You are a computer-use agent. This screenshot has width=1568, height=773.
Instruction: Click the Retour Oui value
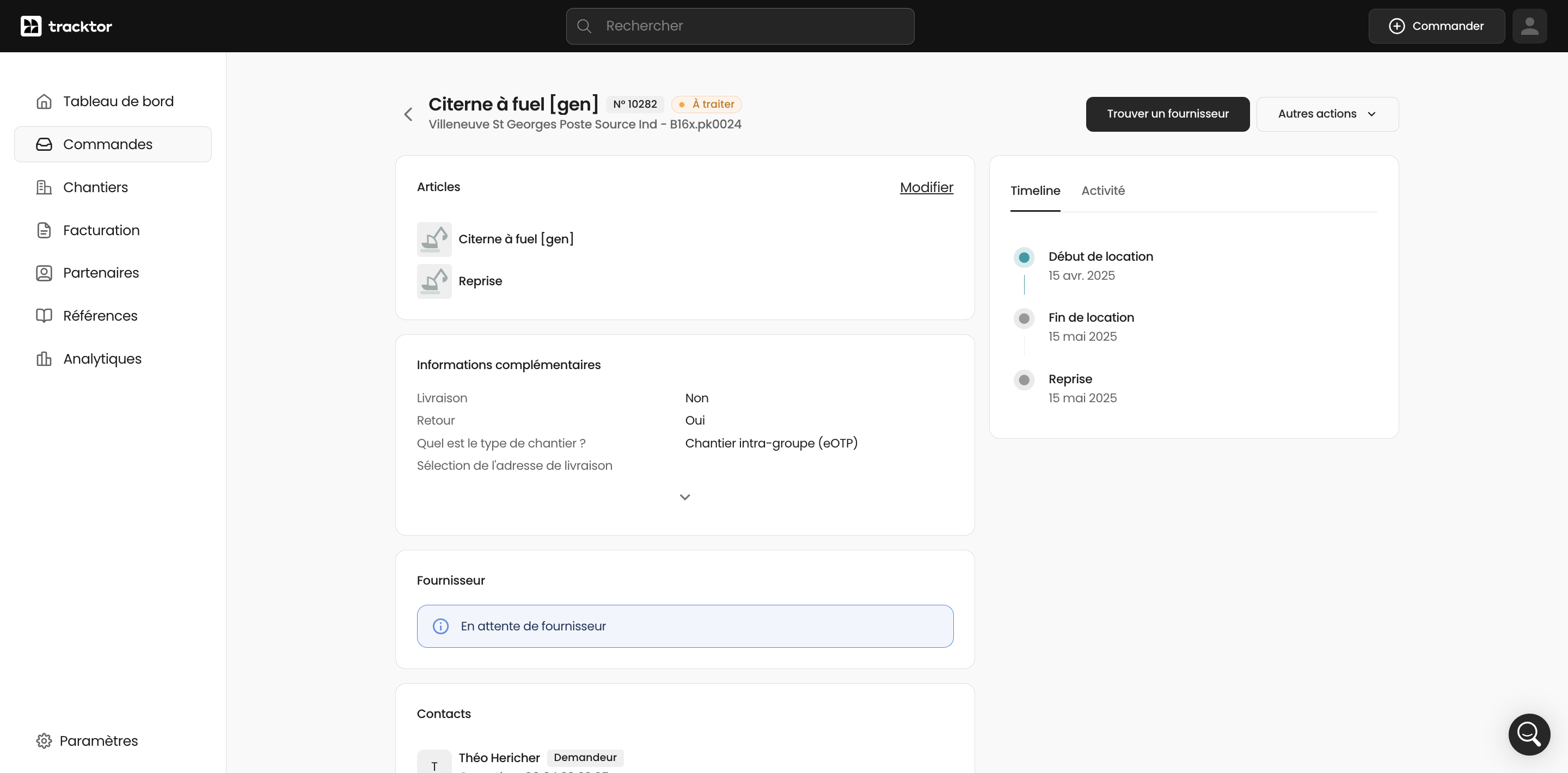695,421
